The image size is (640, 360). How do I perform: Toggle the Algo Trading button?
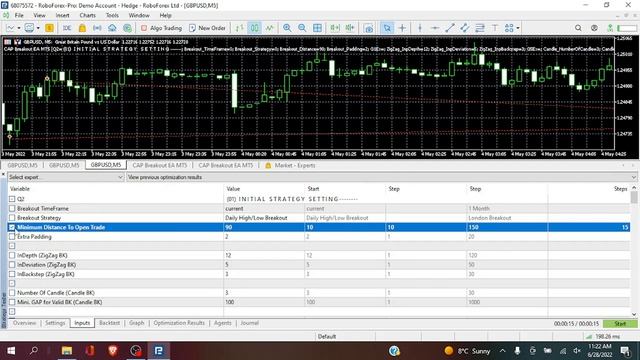point(162,28)
